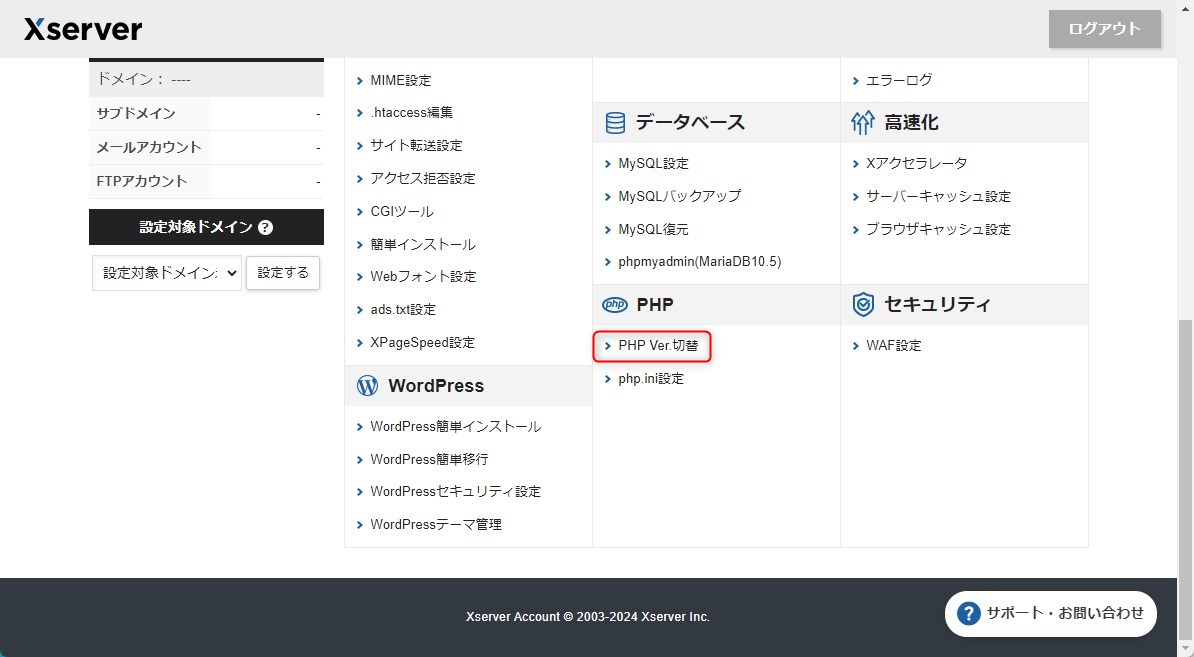Click the shield icon beside セキュリティ
The width and height of the screenshot is (1194, 657).
click(x=862, y=304)
